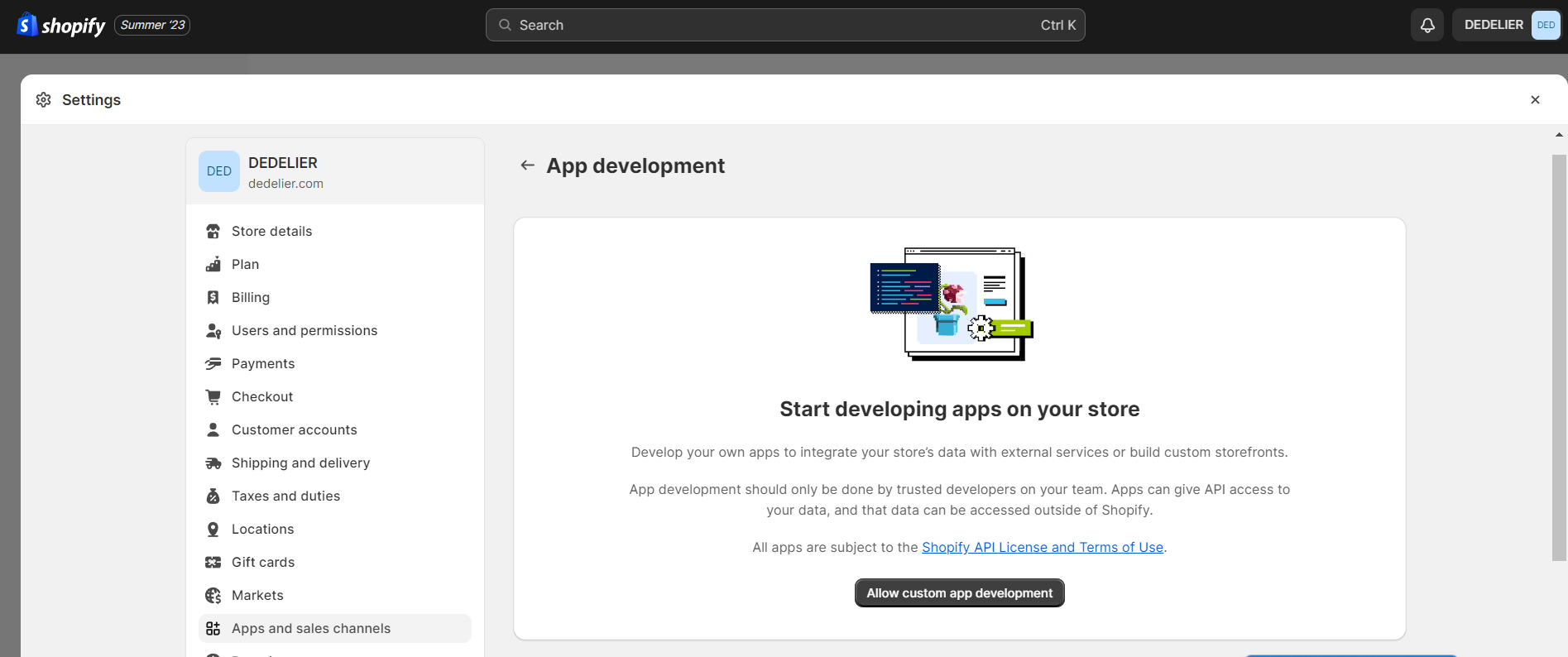The image size is (1568, 657).
Task: Click the settings panel vertical scrollbar
Action: point(1559,357)
